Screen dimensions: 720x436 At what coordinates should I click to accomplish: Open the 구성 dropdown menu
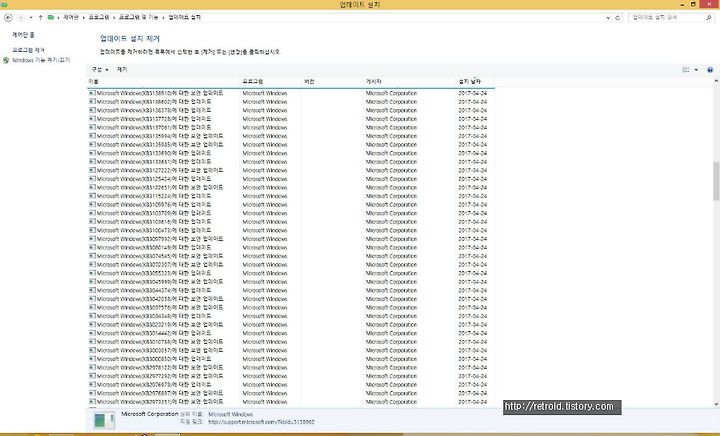tap(100, 70)
